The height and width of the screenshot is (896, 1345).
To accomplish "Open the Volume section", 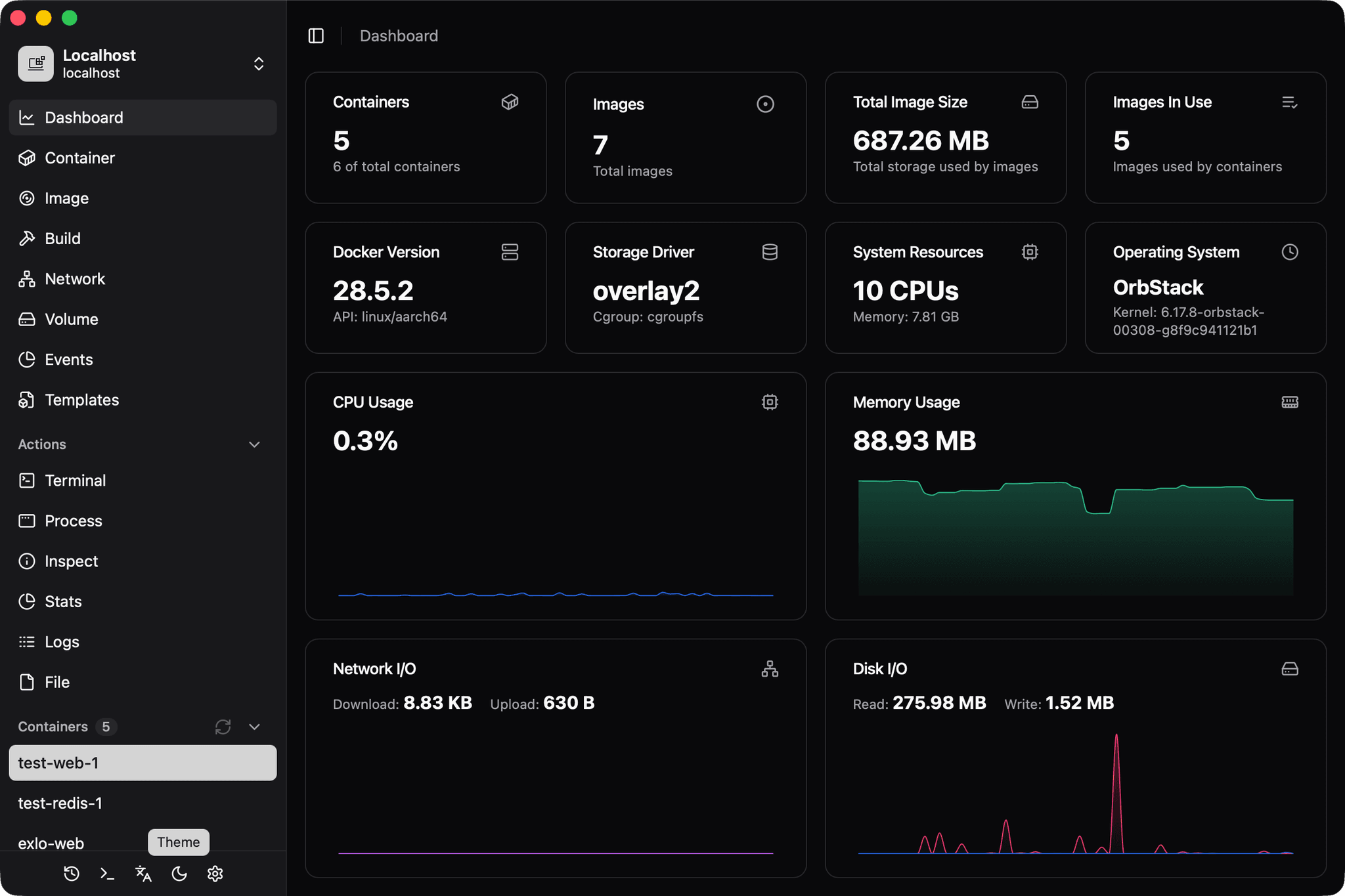I will tap(71, 319).
